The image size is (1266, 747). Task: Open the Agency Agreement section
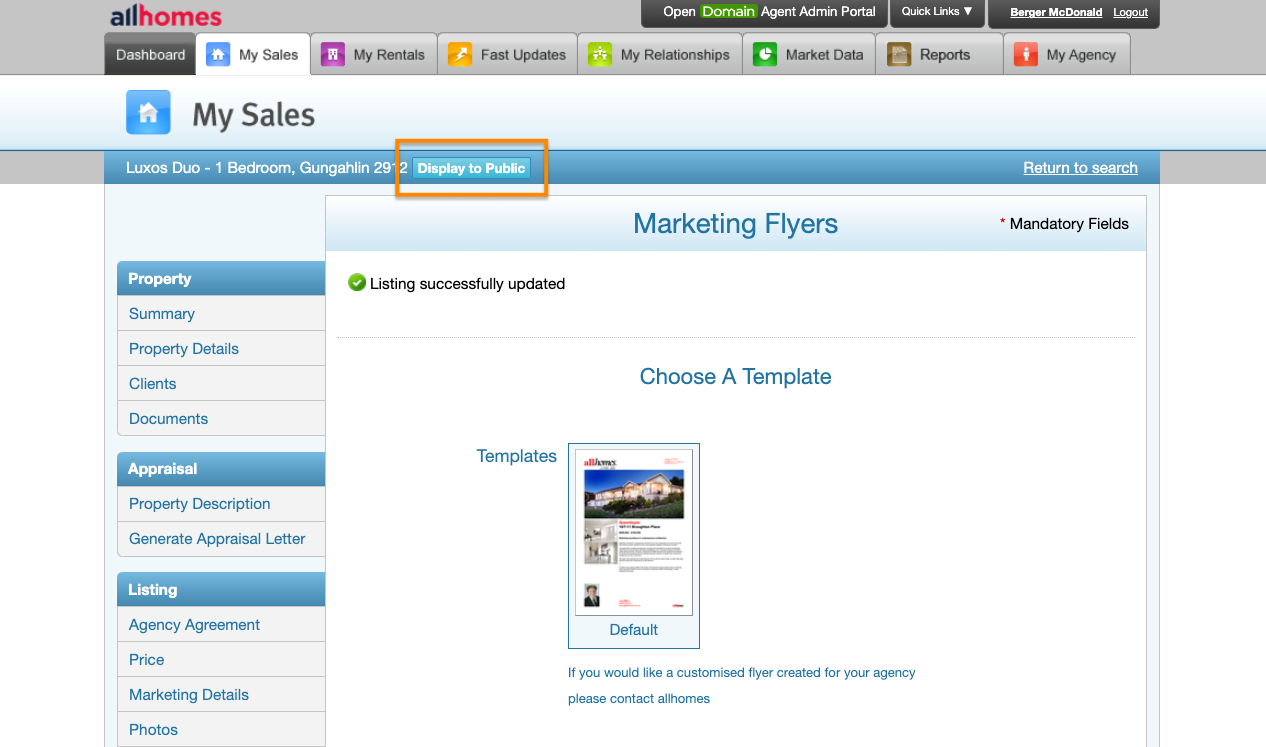pos(194,625)
